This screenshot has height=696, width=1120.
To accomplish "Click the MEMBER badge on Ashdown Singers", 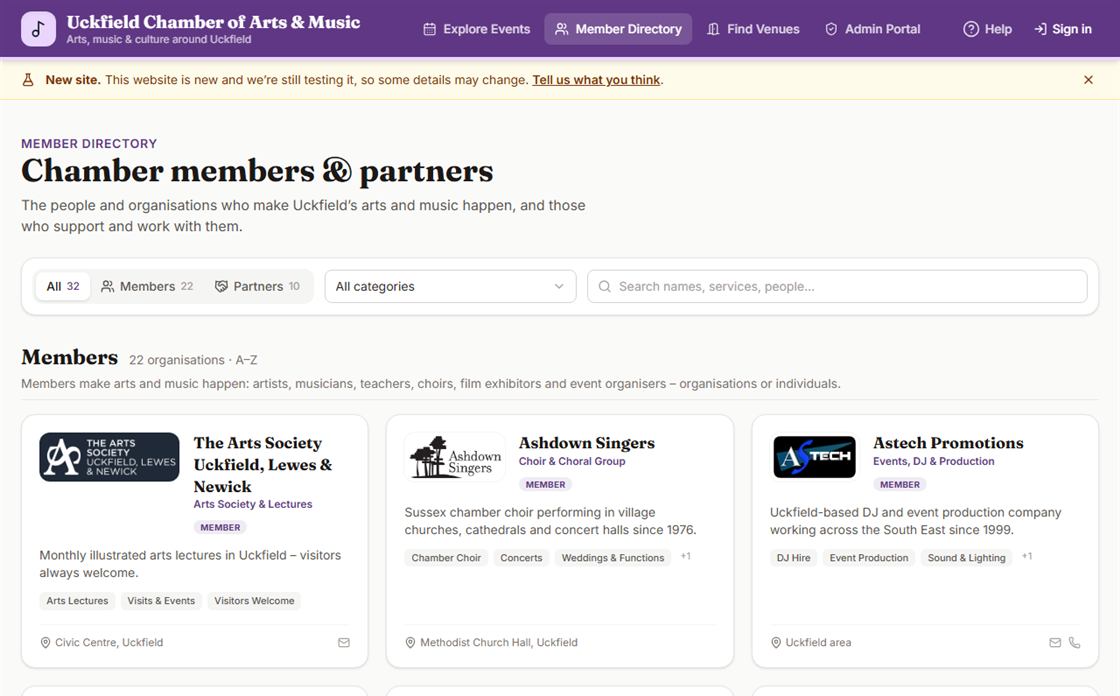I will 546,484.
